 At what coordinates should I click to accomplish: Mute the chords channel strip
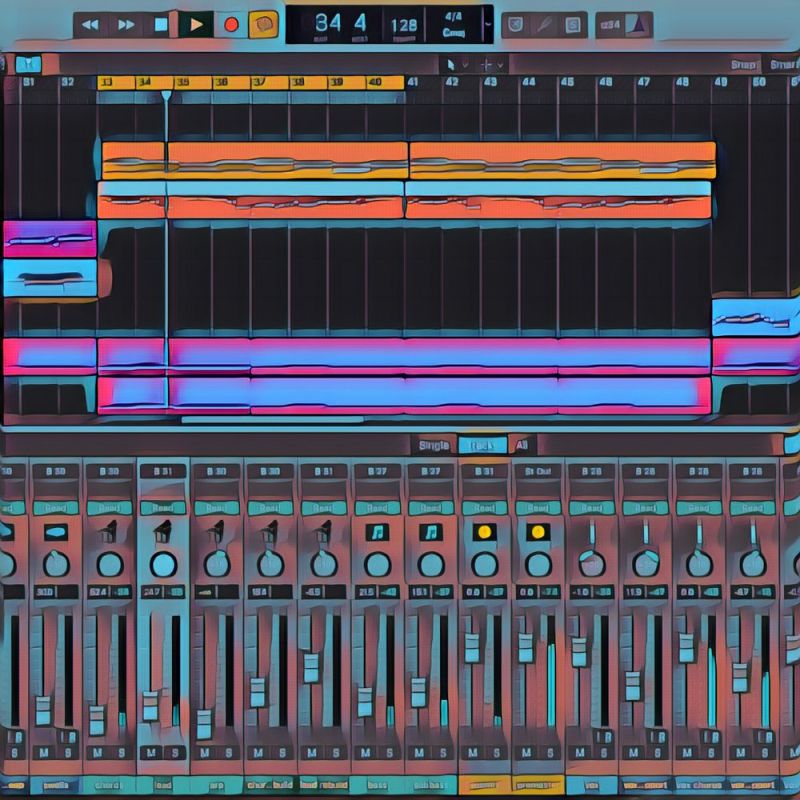[x=97, y=753]
